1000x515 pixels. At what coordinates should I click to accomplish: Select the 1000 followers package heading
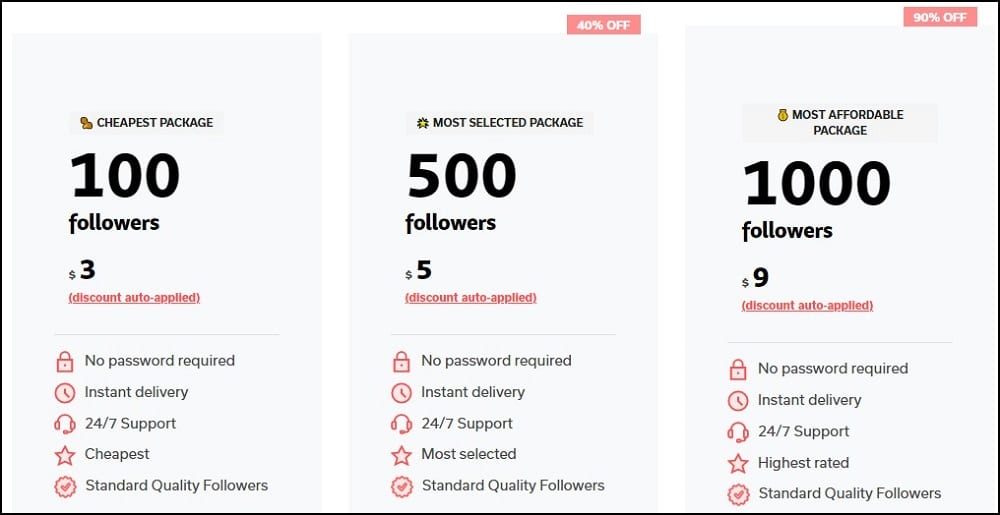[816, 199]
